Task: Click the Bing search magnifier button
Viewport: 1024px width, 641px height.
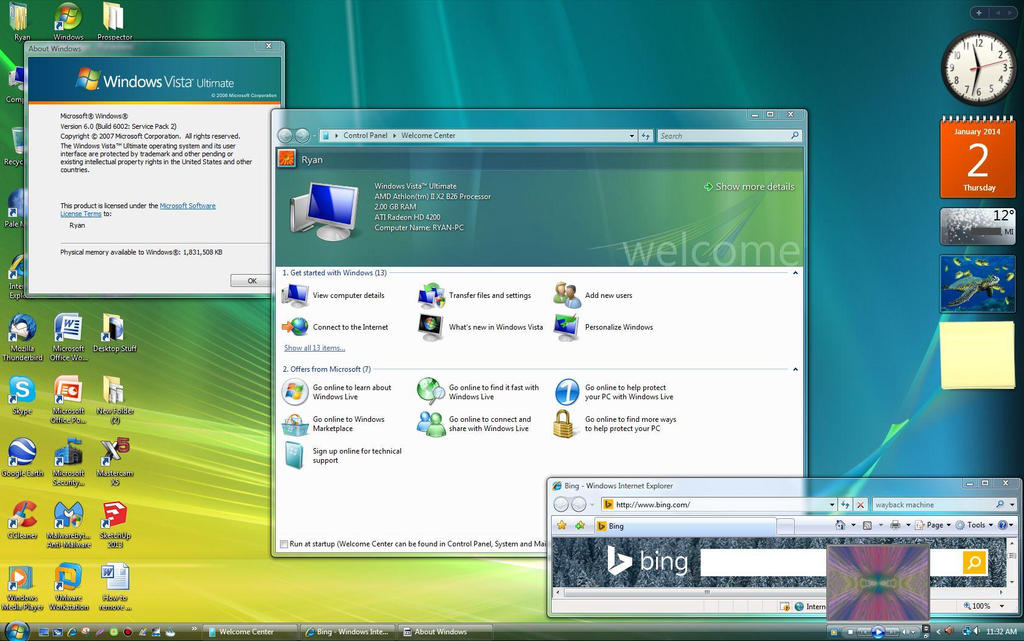Action: pyautogui.click(x=974, y=562)
